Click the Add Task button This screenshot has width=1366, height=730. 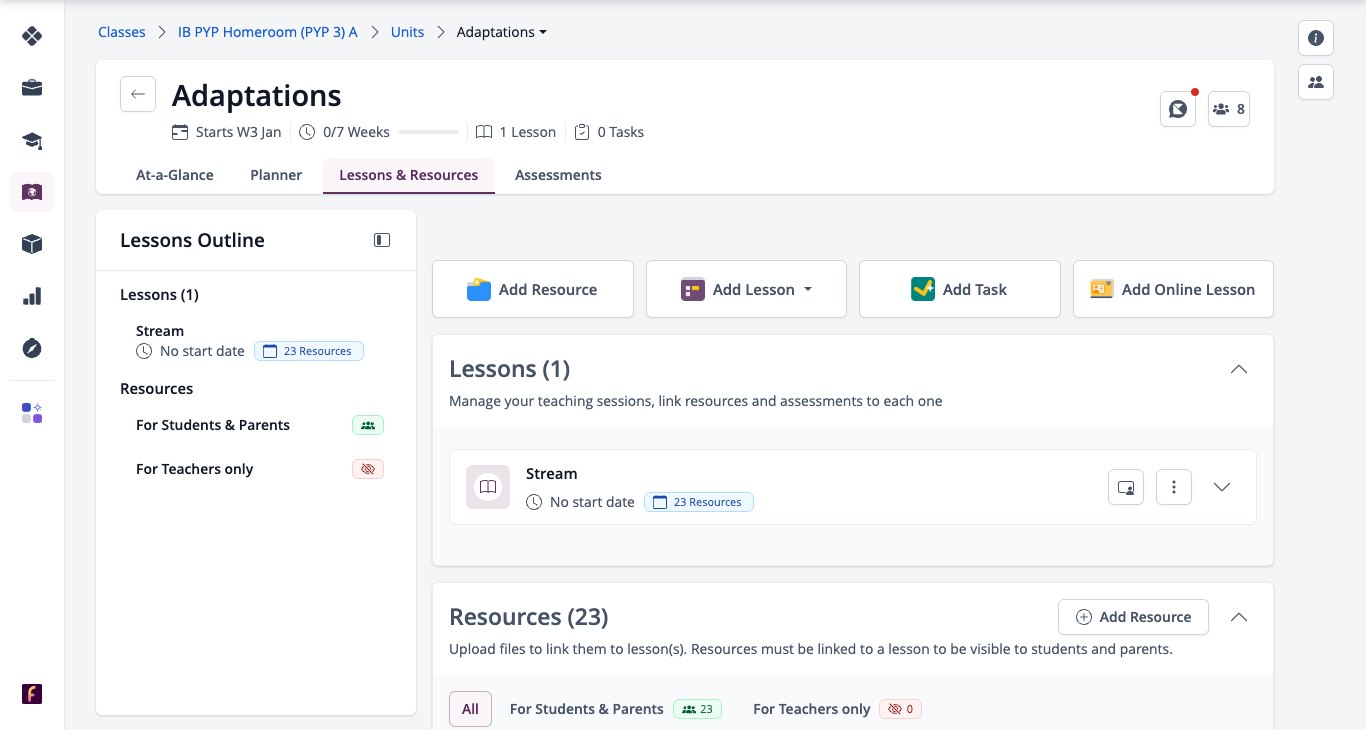tap(960, 289)
